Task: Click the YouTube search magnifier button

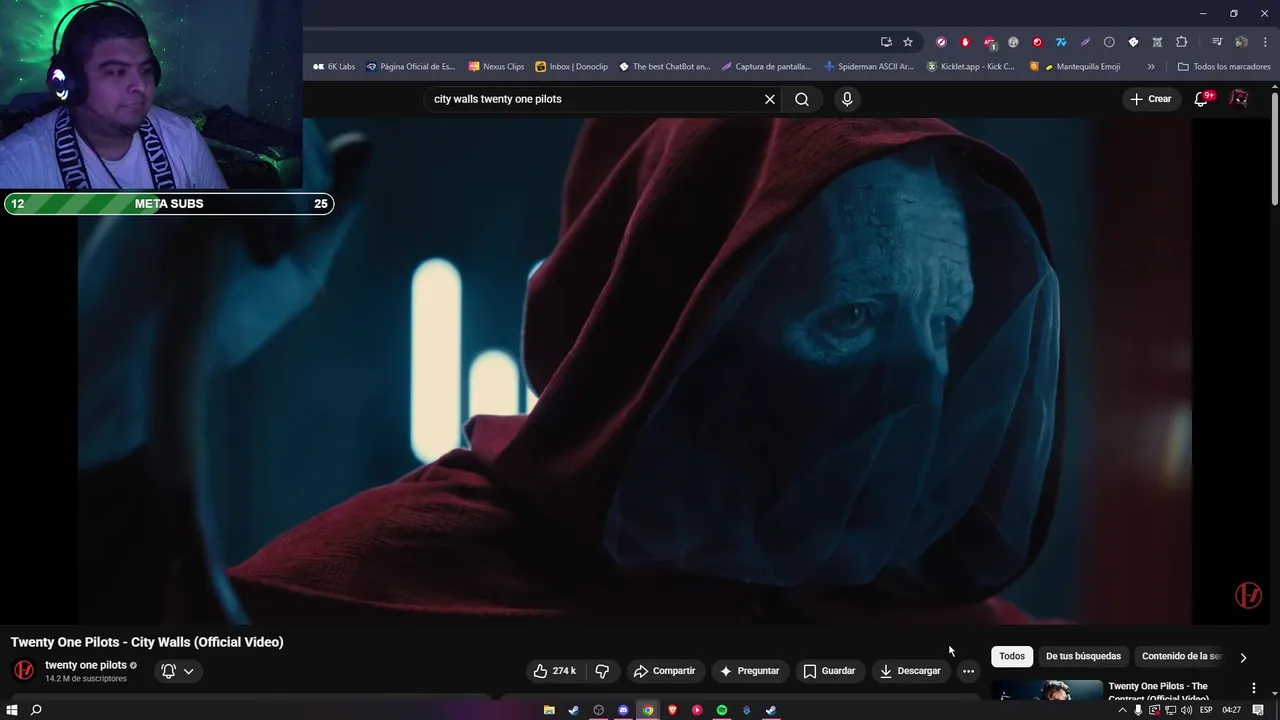Action: (802, 99)
